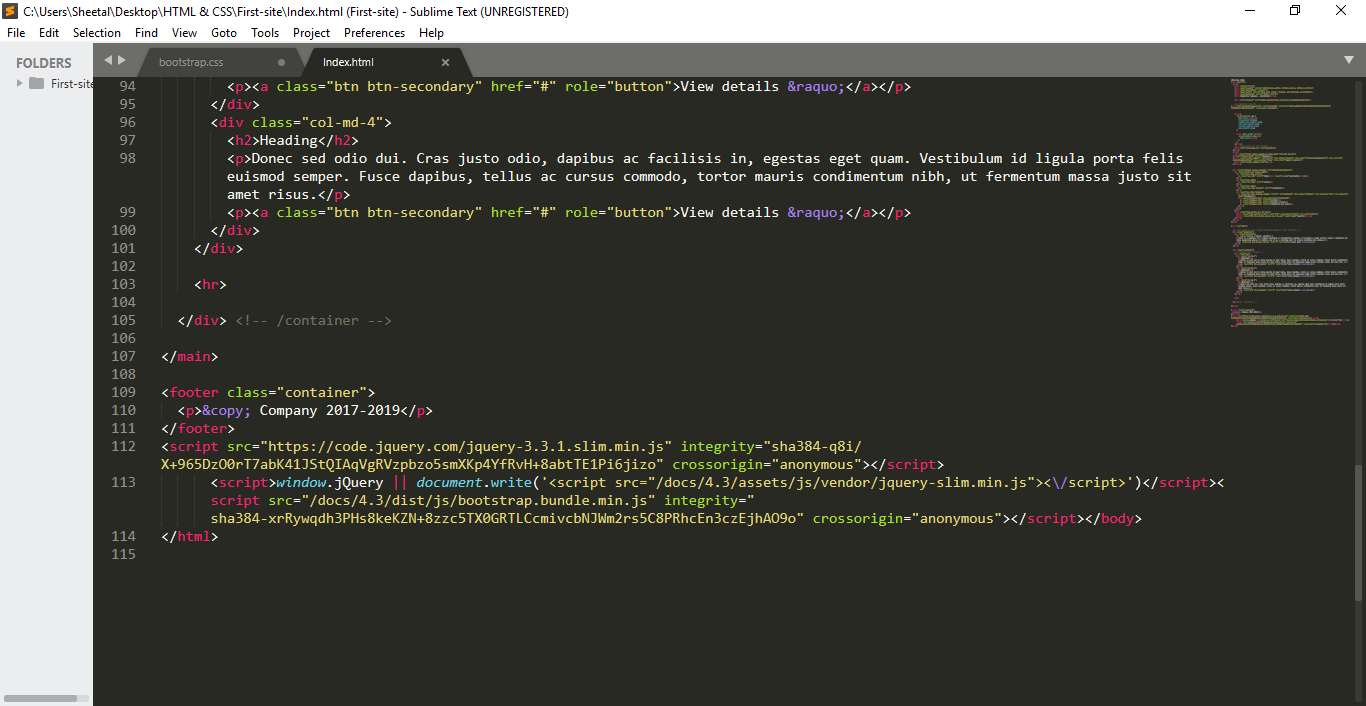Screen dimensions: 1366x706
Task: Click the vertical scrollbar thumb
Action: pos(1358,532)
